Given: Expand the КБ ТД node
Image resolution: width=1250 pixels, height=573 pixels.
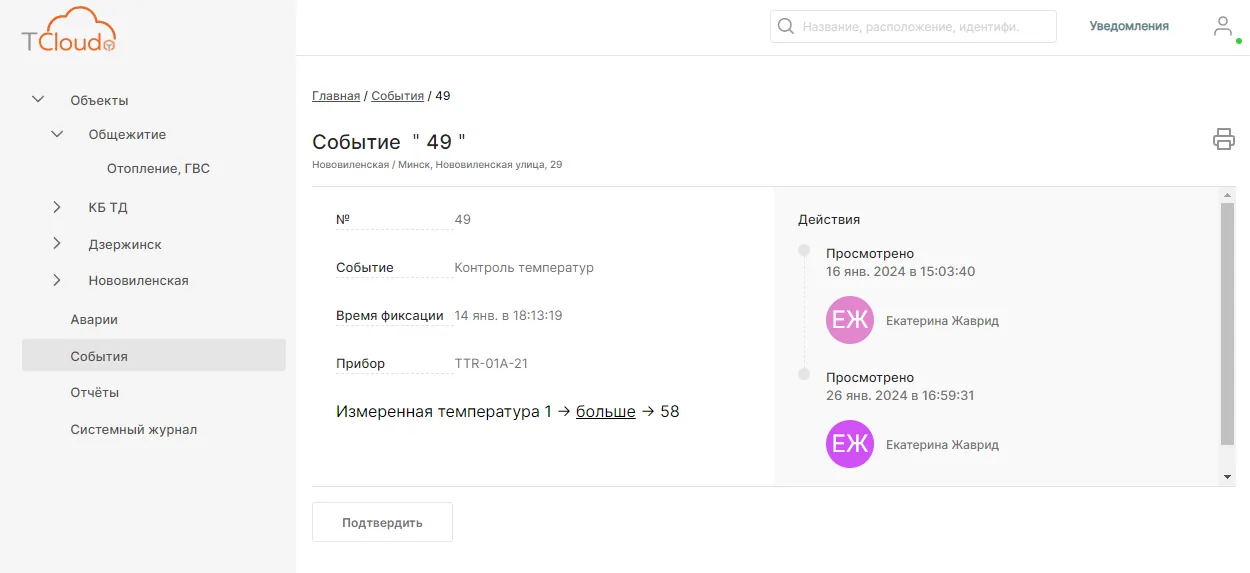Looking at the screenshot, I should tap(57, 207).
